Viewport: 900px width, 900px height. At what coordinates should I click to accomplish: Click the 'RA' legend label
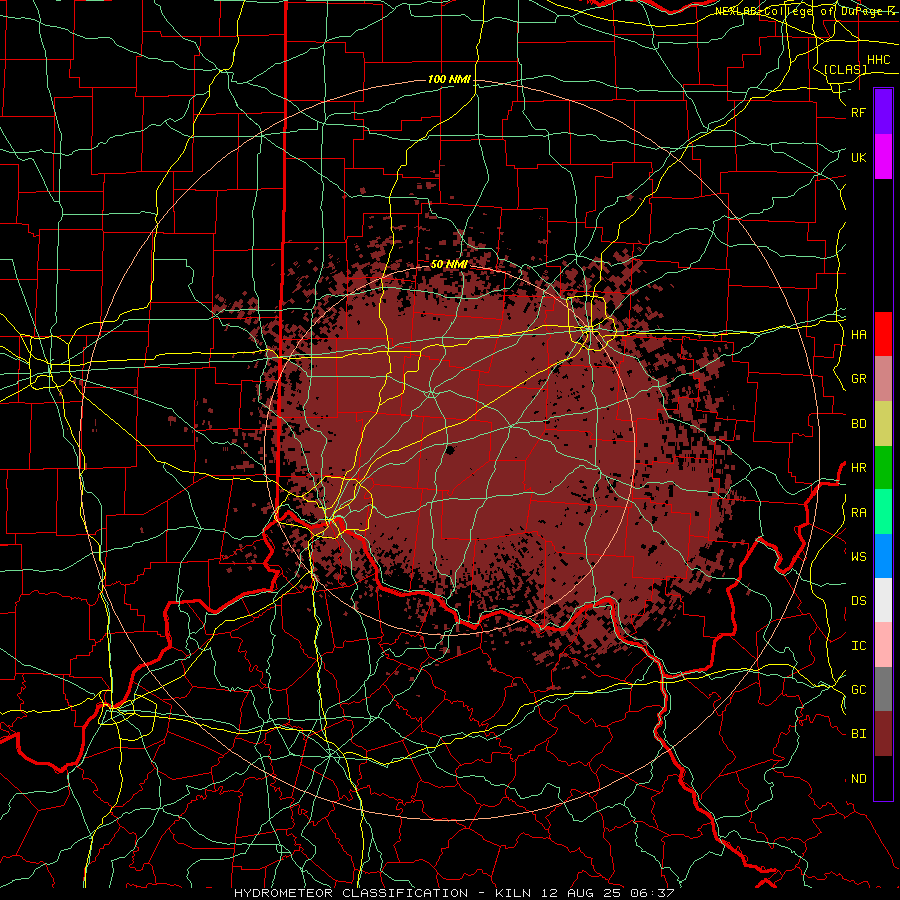point(858,513)
